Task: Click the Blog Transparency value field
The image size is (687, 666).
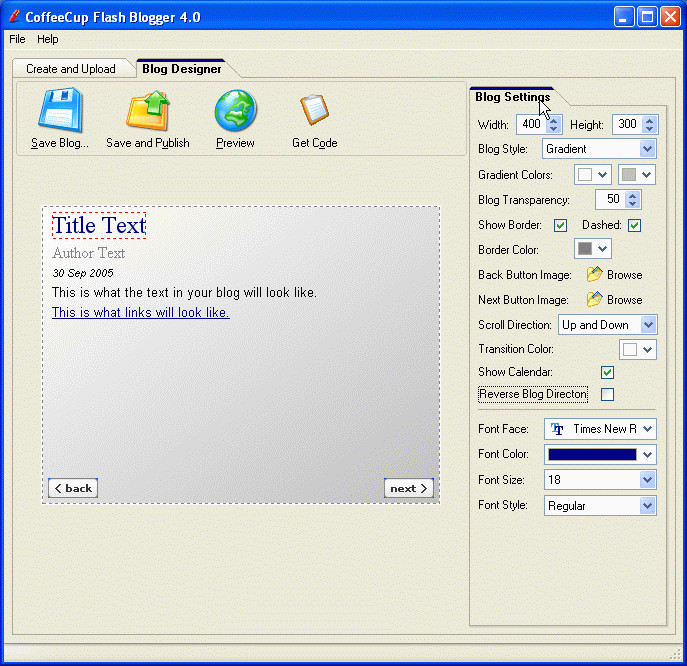Action: 611,199
